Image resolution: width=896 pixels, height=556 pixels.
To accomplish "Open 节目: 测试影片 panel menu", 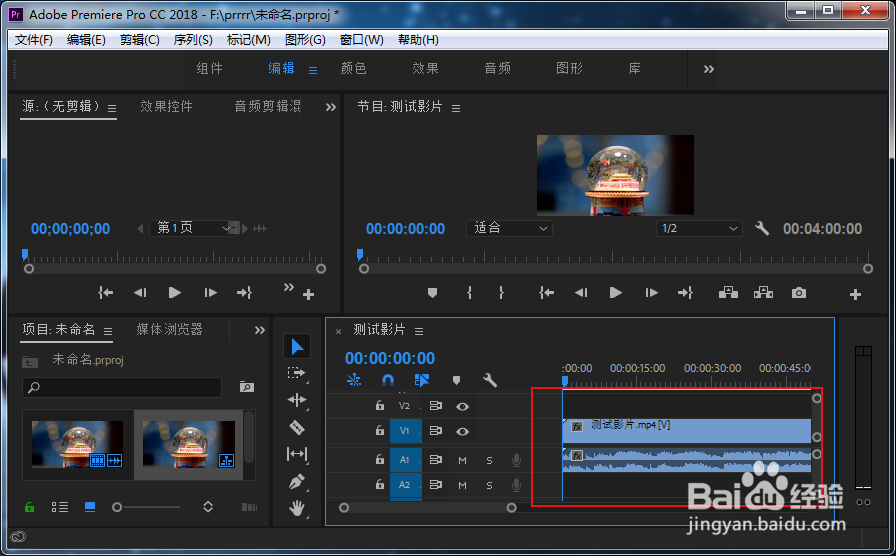I will point(456,108).
